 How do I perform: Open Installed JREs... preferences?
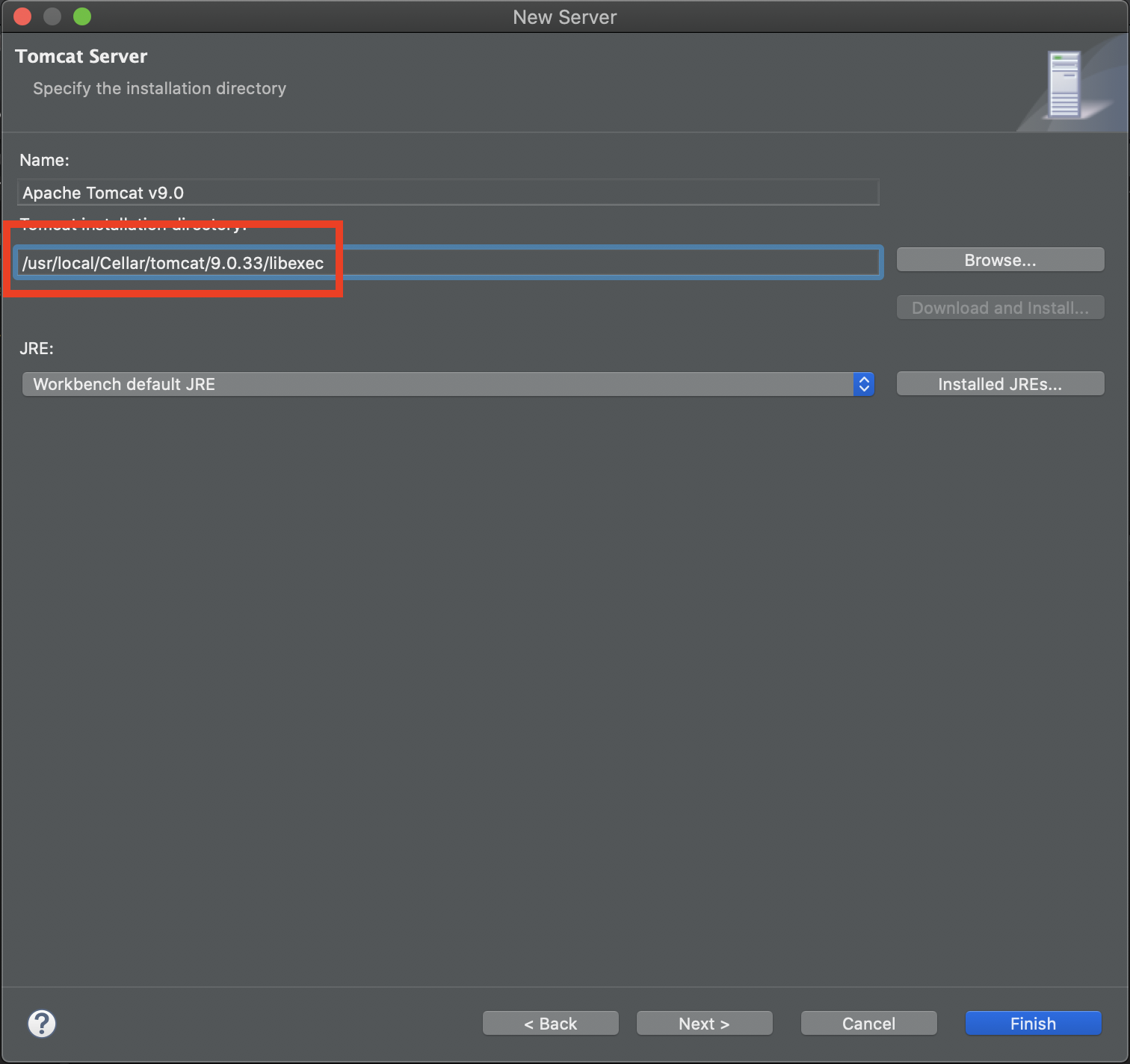tap(1000, 384)
